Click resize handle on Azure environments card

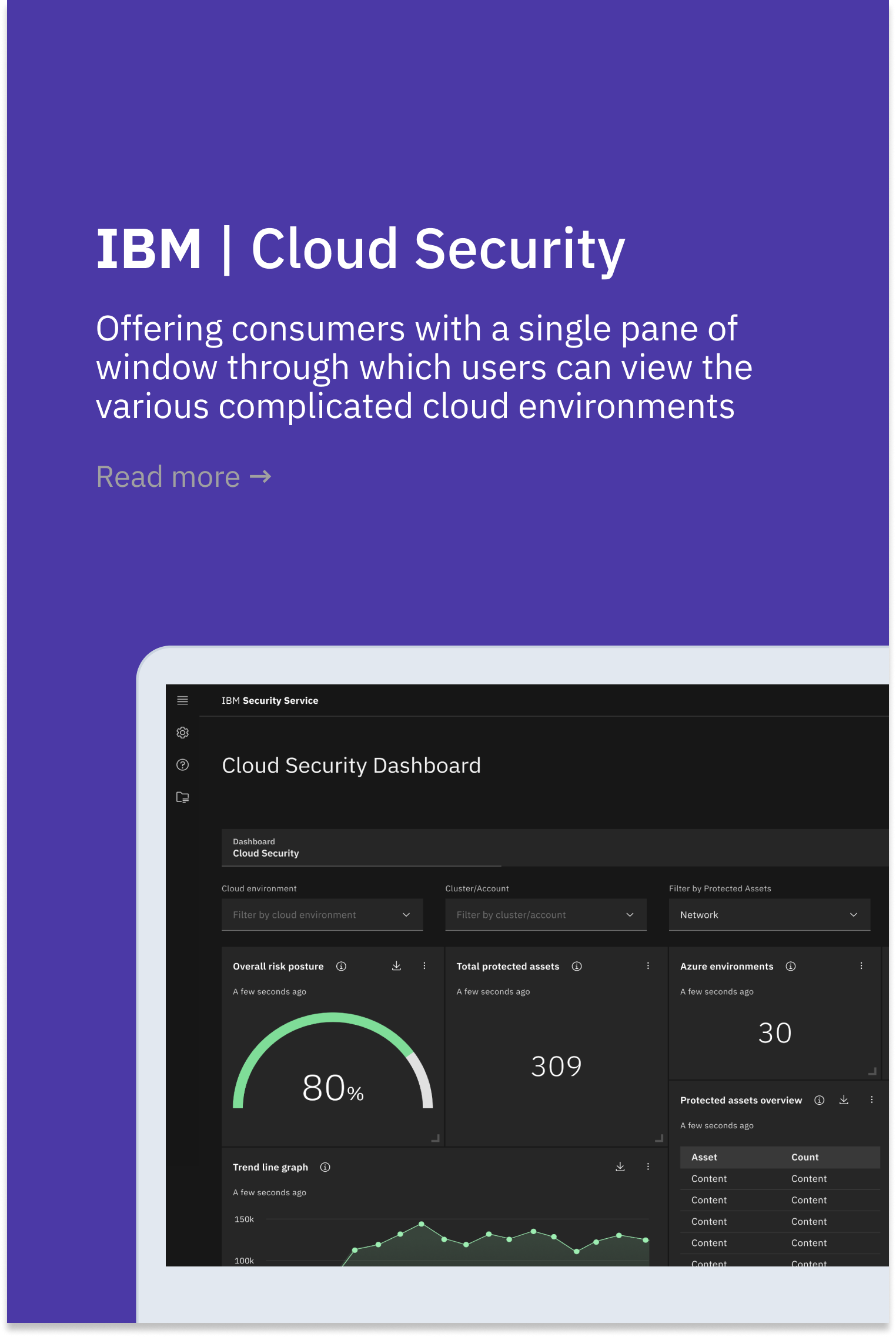point(872,1072)
